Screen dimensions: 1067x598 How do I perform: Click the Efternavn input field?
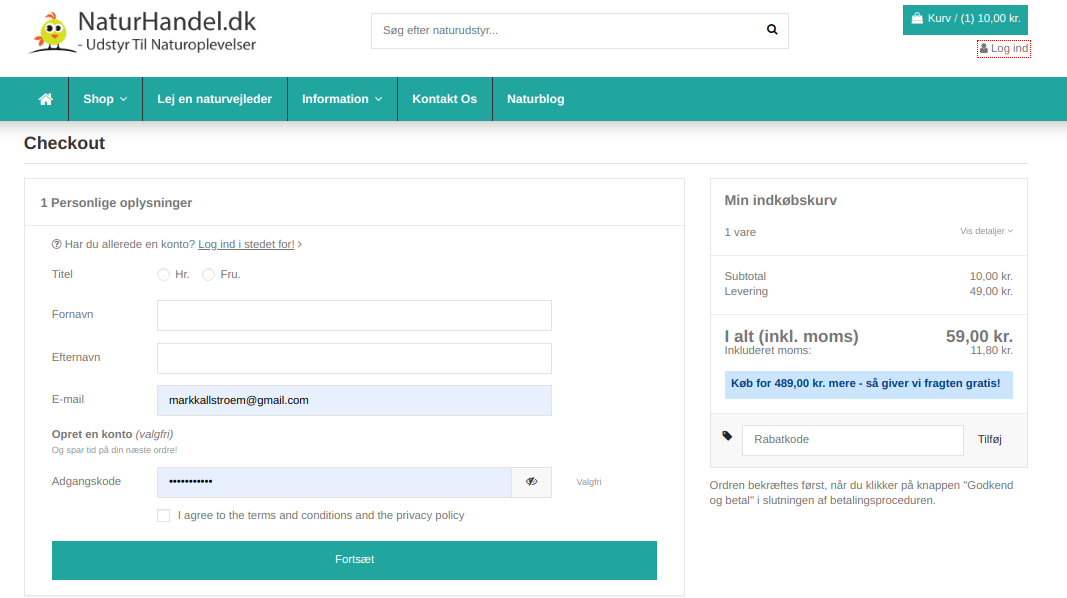point(355,358)
